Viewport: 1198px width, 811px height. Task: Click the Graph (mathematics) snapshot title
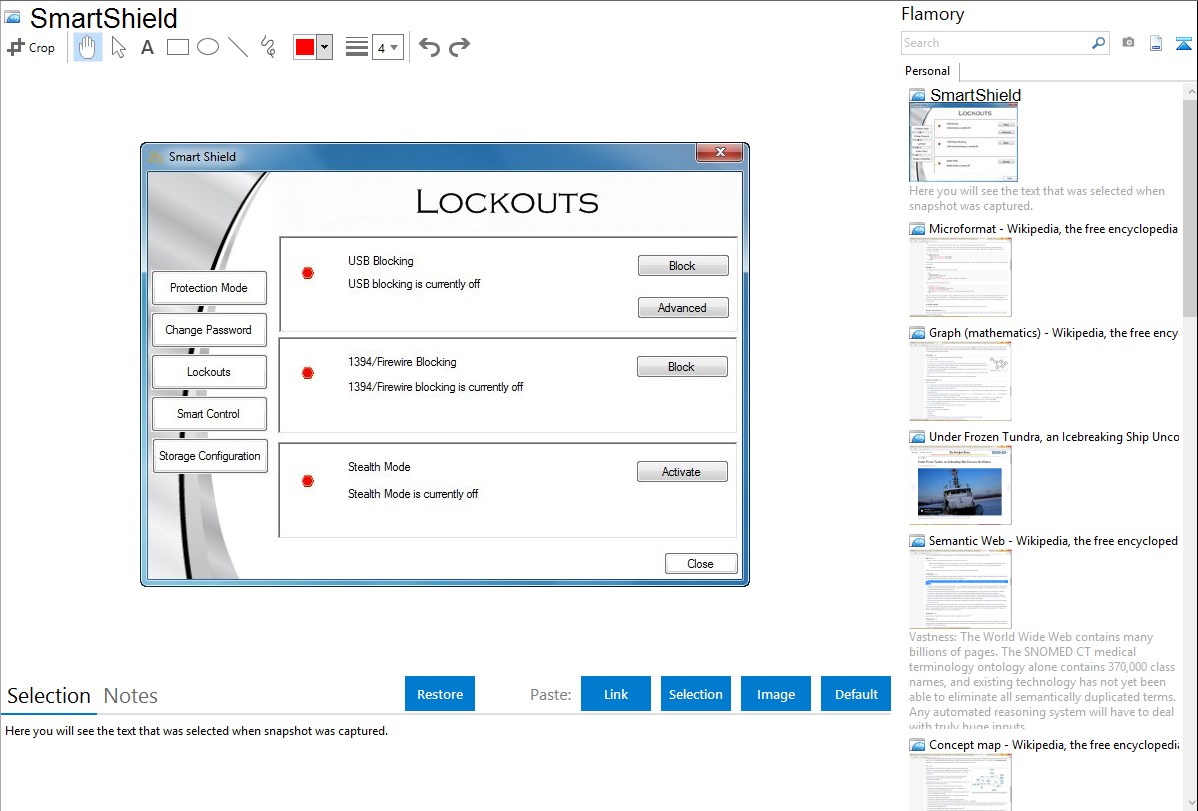1053,333
